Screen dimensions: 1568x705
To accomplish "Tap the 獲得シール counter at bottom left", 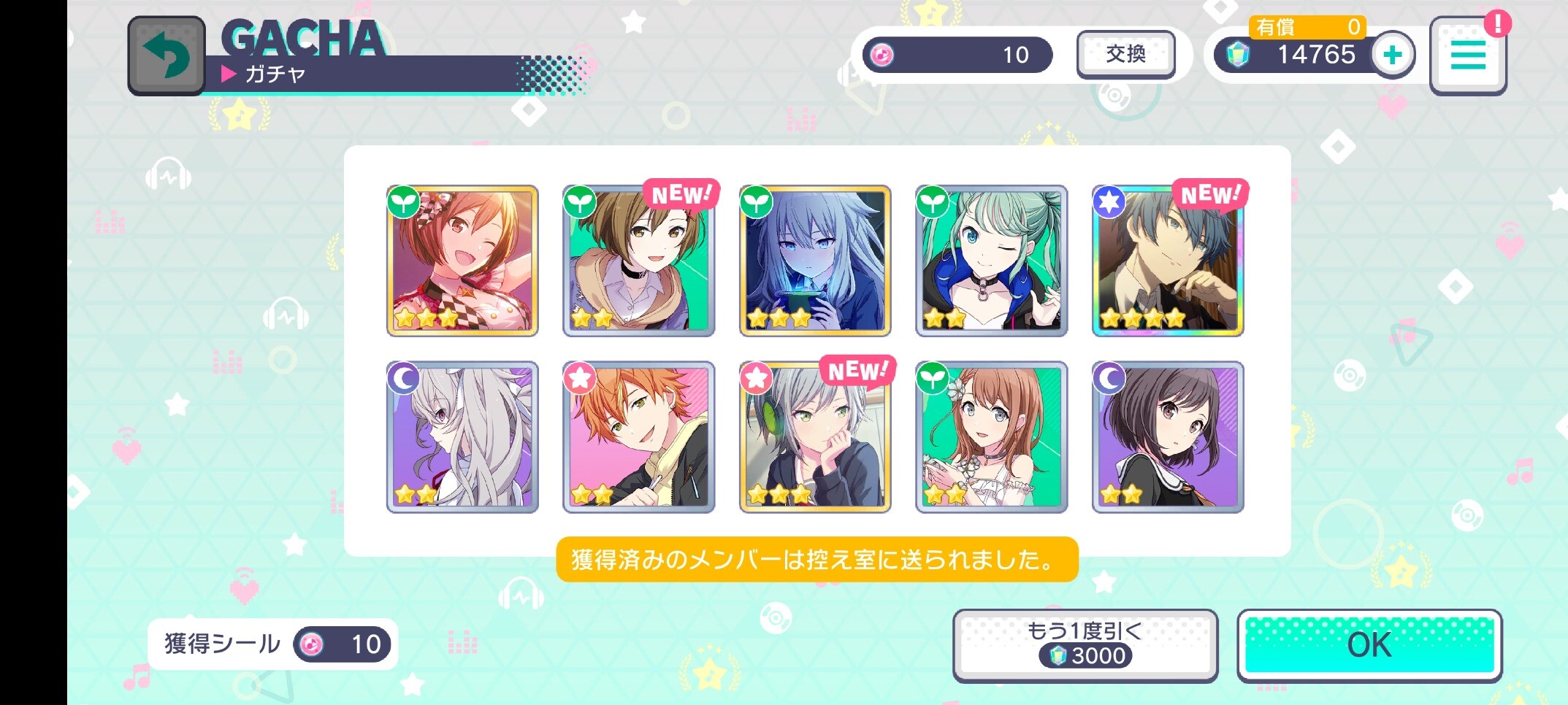I will pyautogui.click(x=272, y=644).
